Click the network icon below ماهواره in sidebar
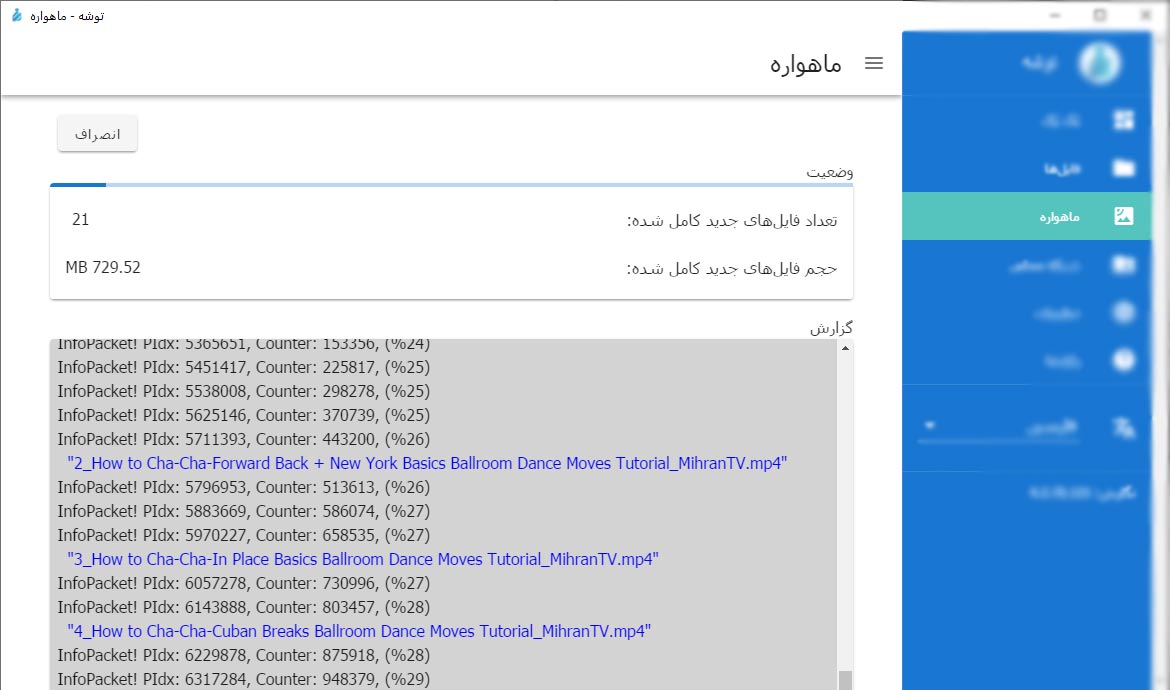The height and width of the screenshot is (690, 1170). pyautogui.click(x=1124, y=264)
